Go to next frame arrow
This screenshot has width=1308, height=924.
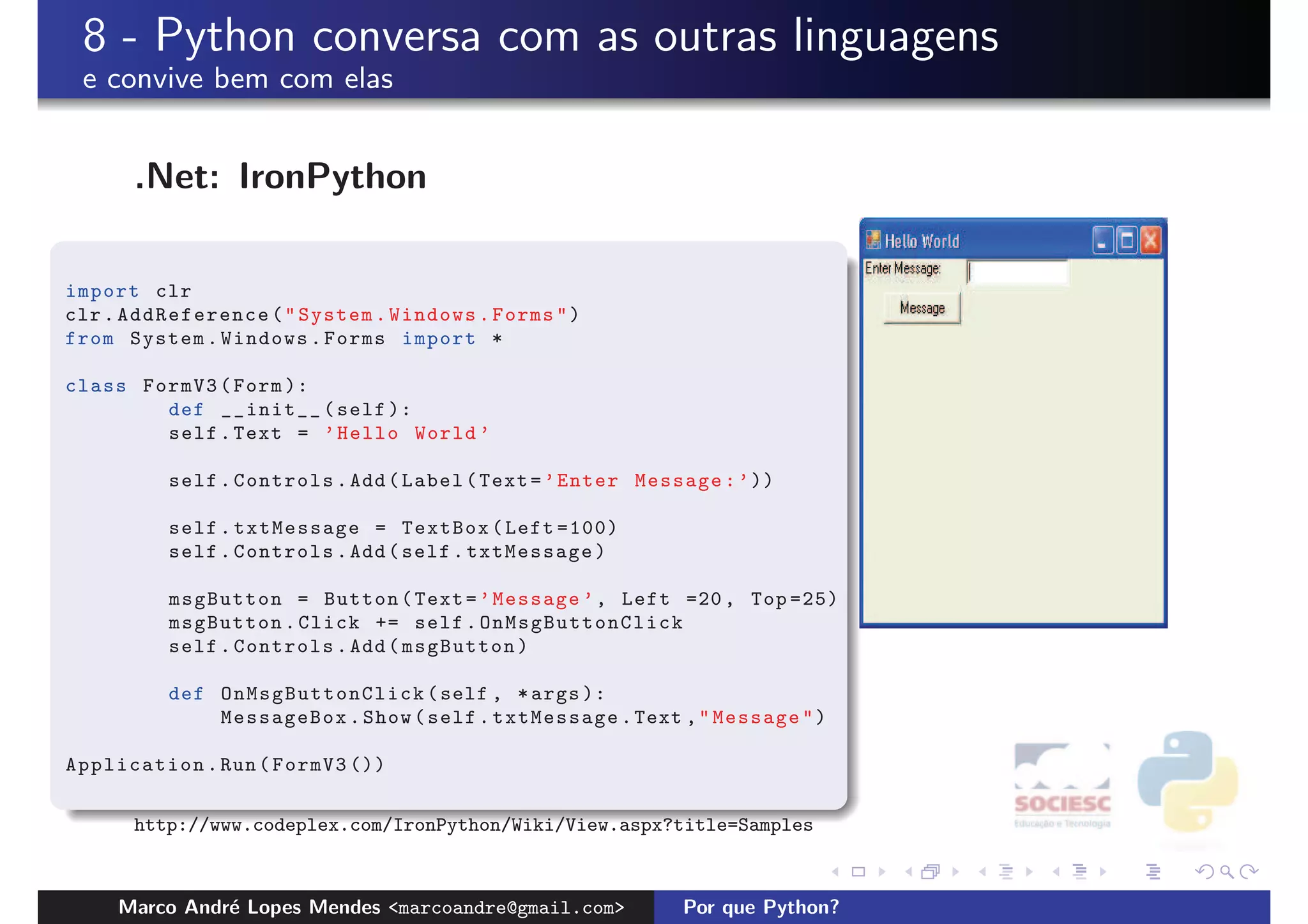click(955, 872)
